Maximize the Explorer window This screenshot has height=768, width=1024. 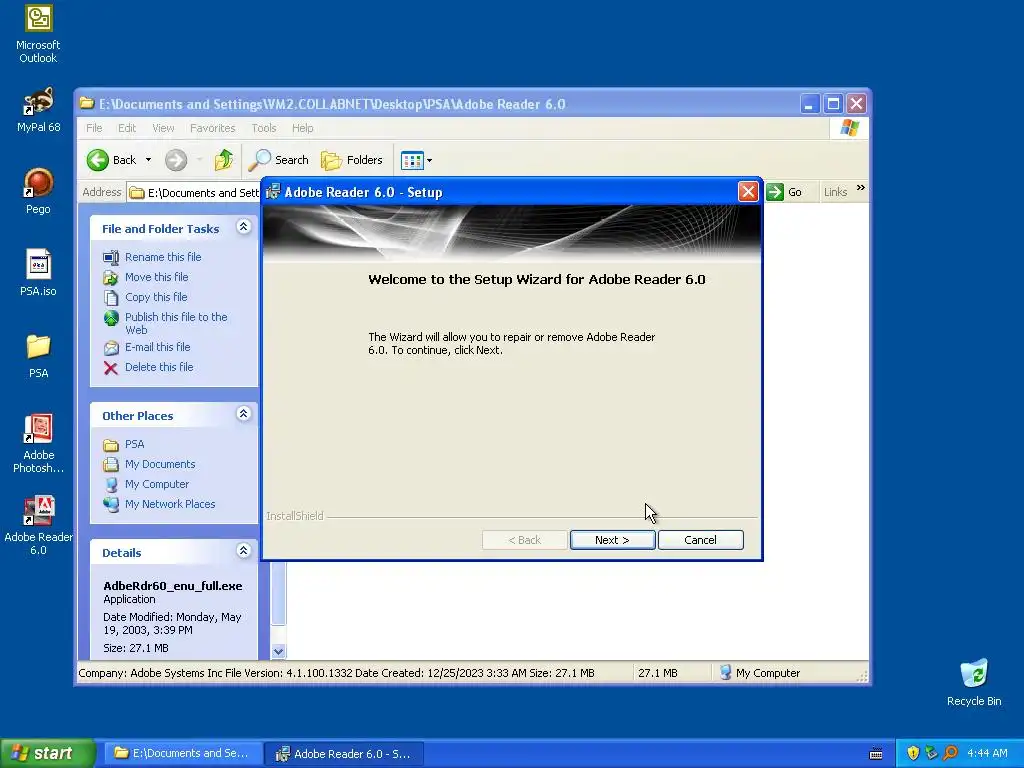[x=833, y=104]
